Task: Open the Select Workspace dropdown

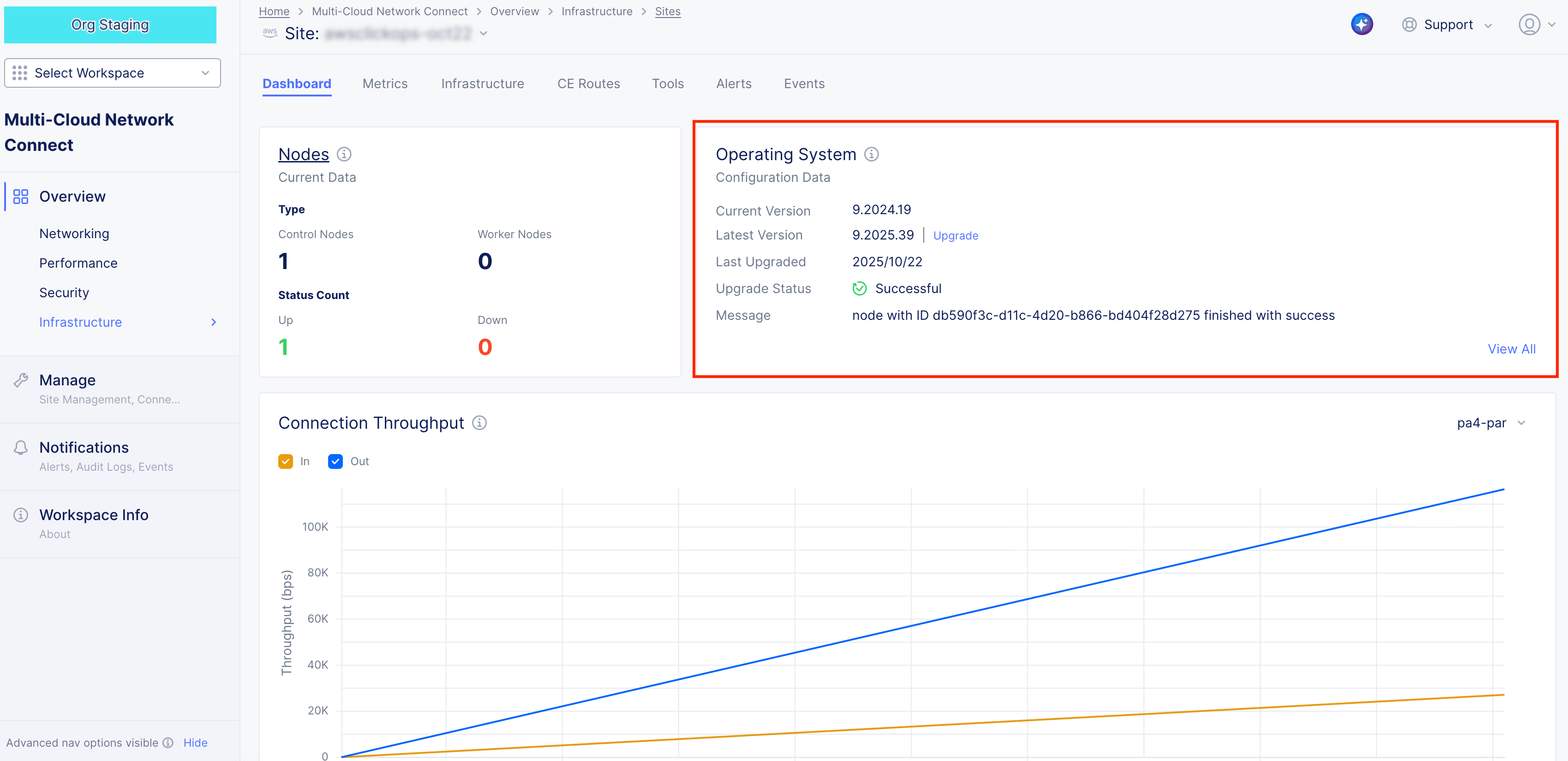Action: point(112,73)
